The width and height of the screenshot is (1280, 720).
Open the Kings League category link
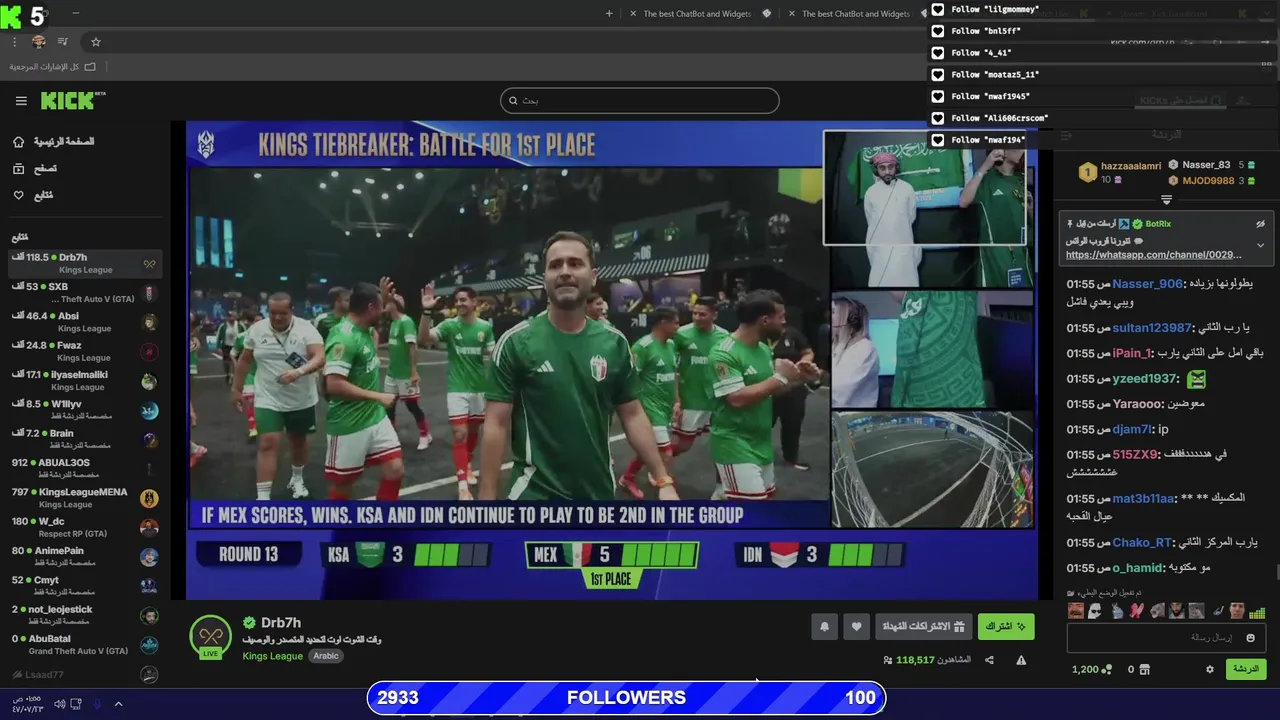[272, 656]
